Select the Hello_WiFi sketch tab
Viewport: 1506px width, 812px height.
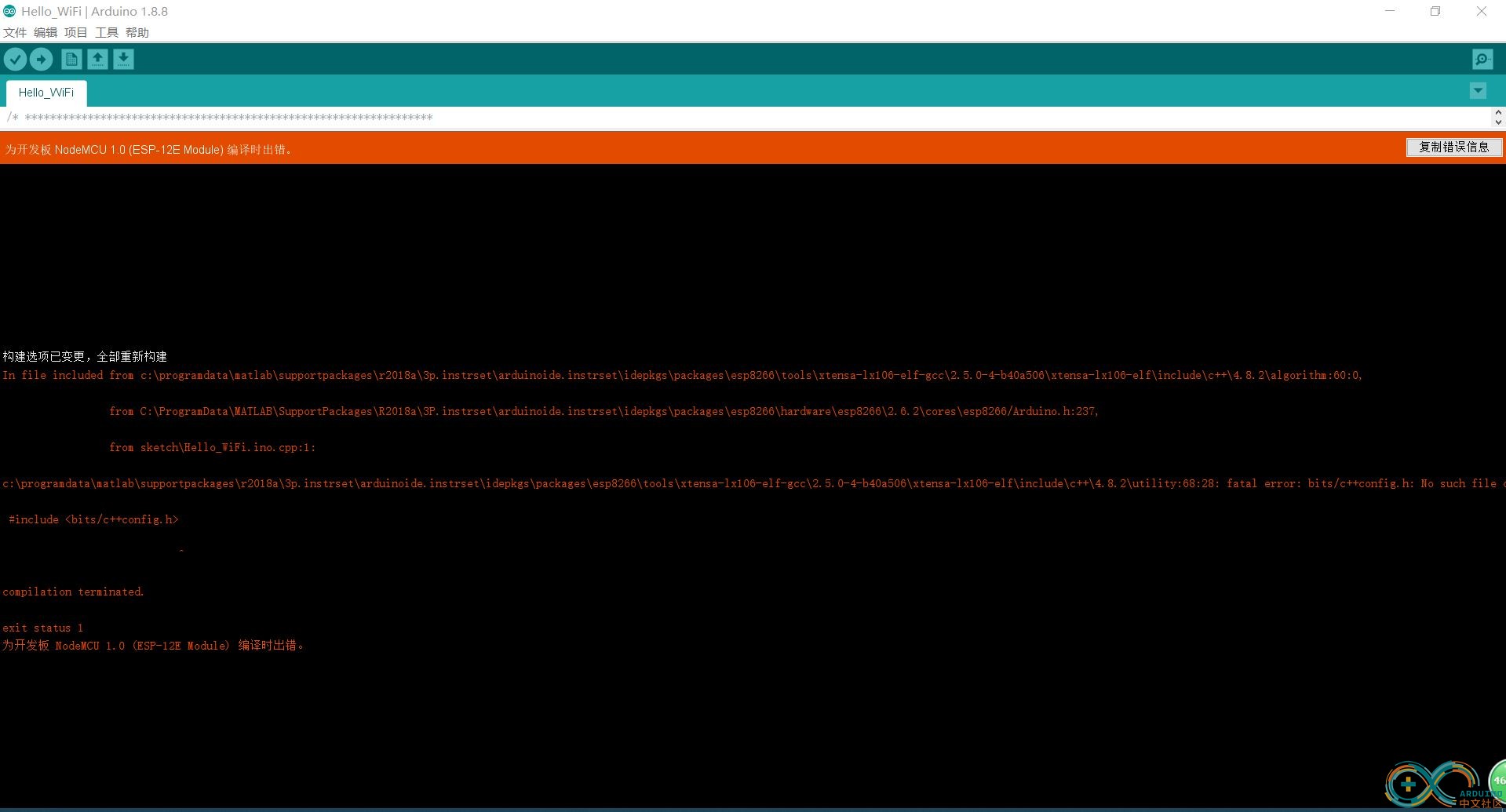point(46,93)
